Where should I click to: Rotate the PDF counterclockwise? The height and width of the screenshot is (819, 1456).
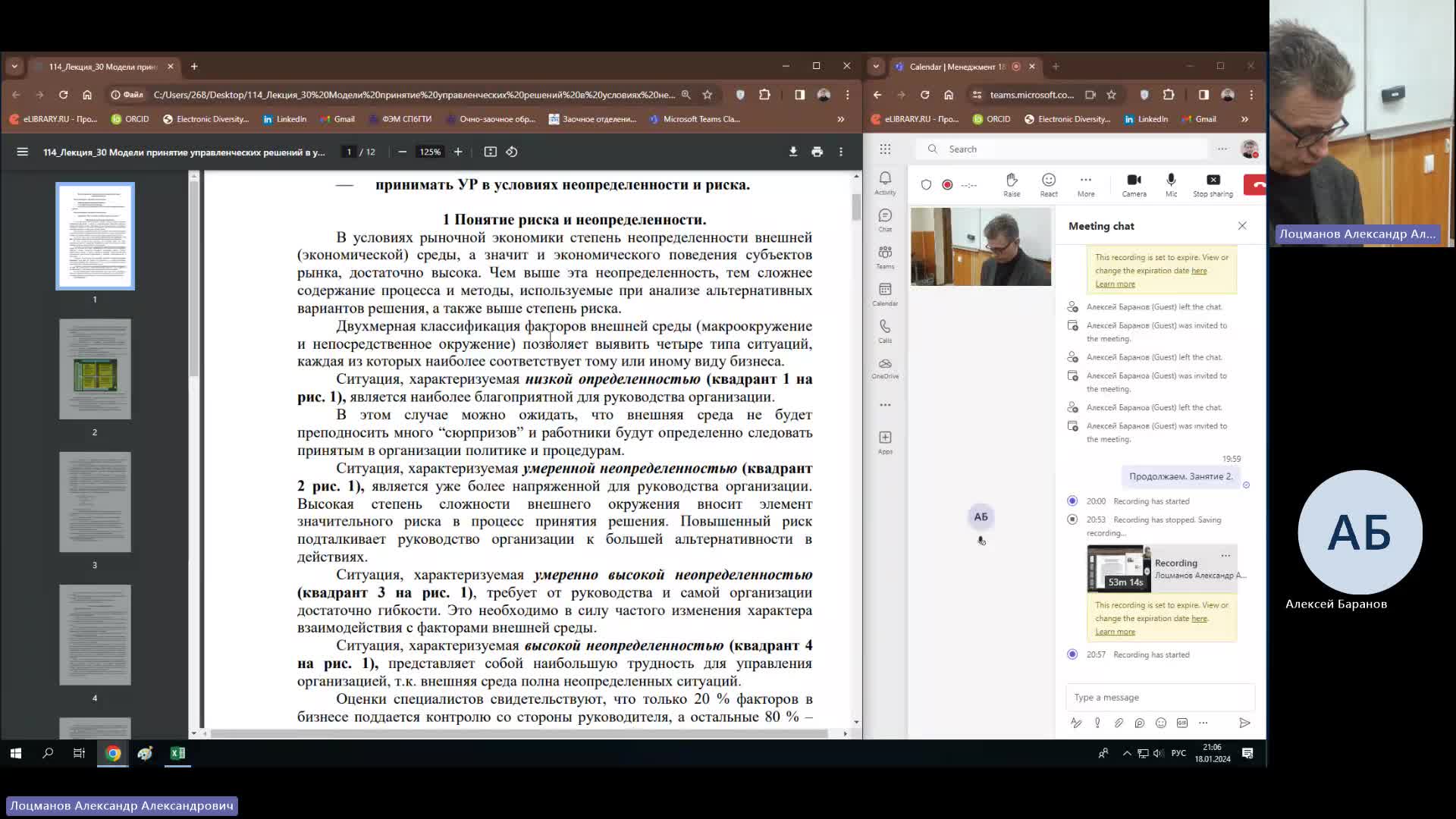512,152
